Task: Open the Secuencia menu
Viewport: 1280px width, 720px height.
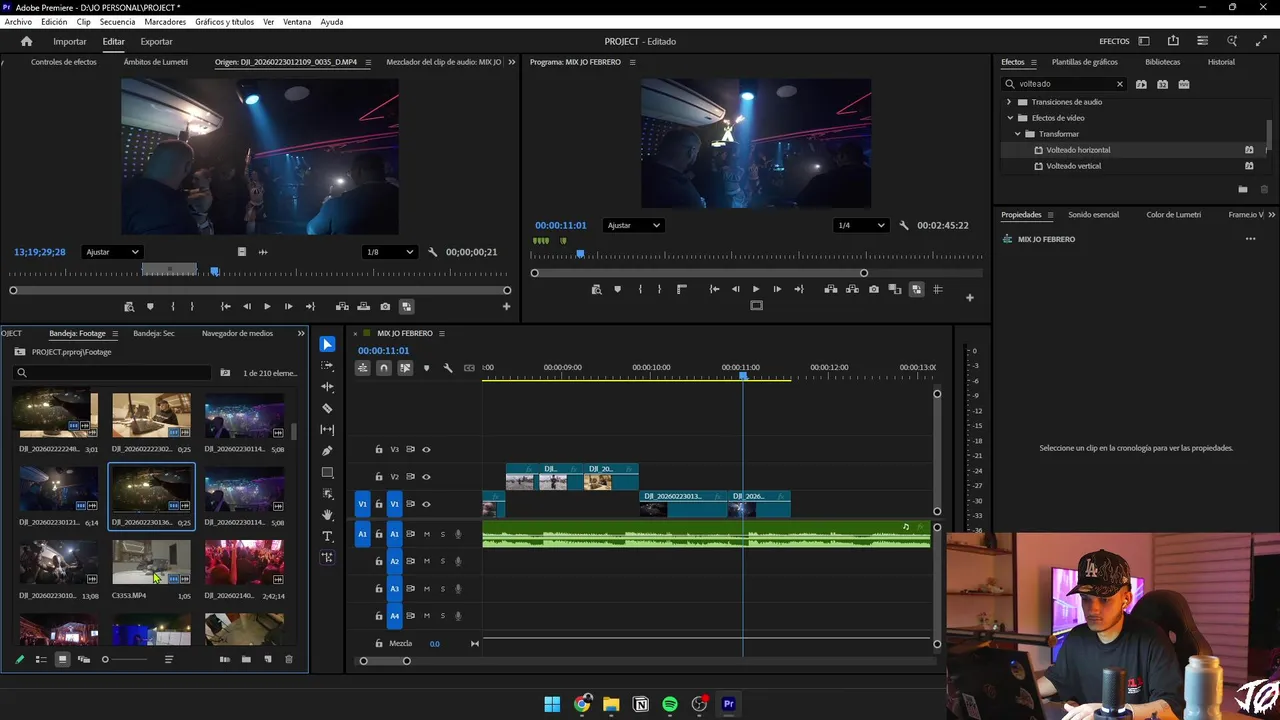Action: coord(117,22)
